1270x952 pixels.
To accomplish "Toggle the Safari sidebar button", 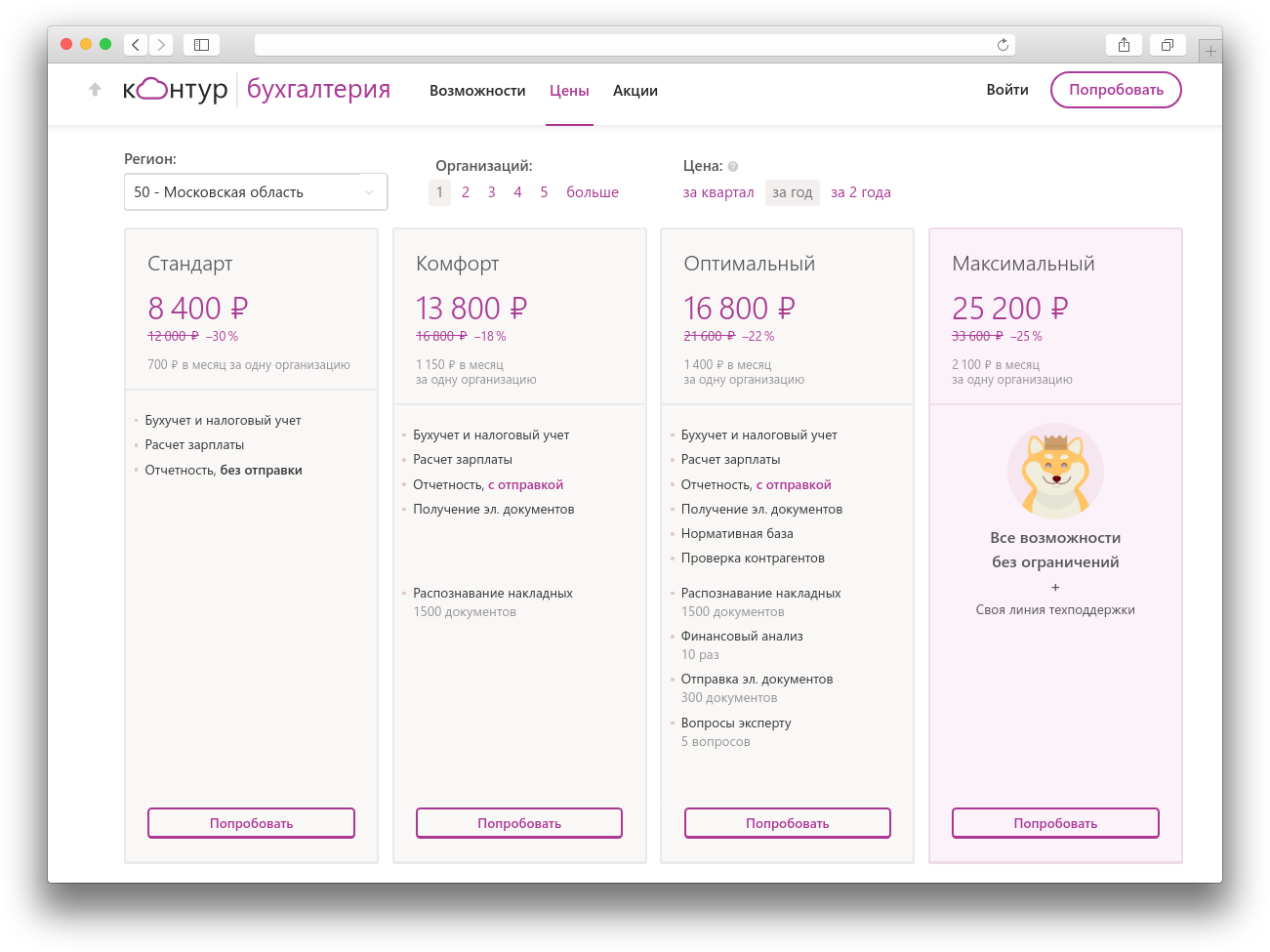I will pyautogui.click(x=201, y=45).
